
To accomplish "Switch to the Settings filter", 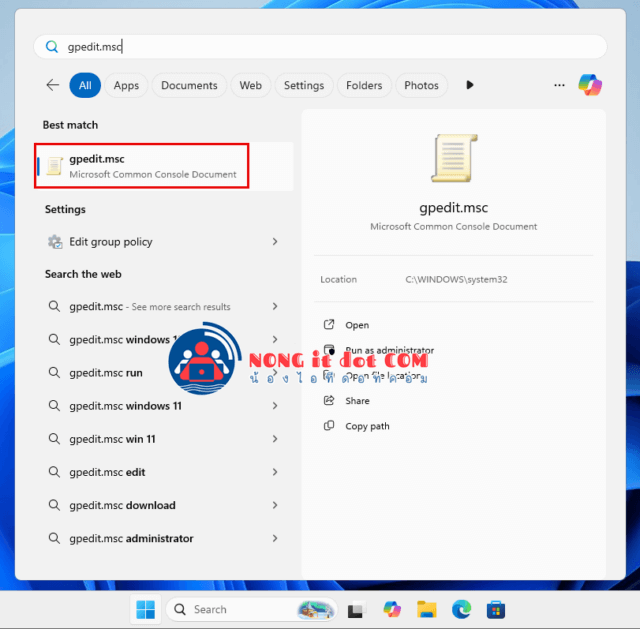I will click(304, 85).
